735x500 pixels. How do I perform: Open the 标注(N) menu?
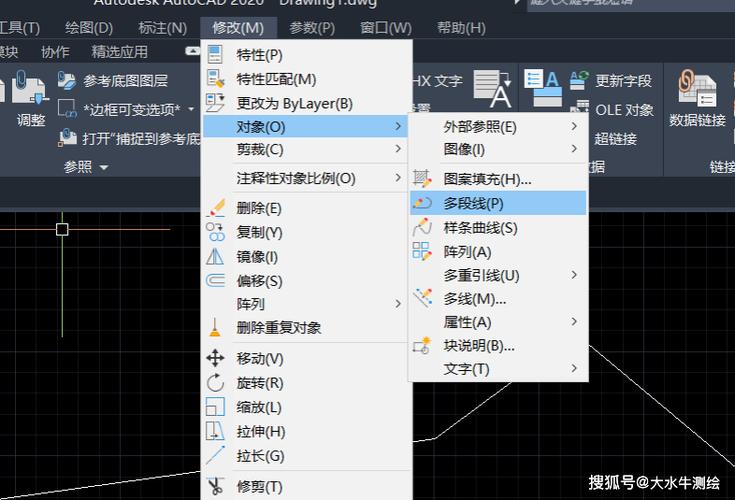[x=162, y=28]
